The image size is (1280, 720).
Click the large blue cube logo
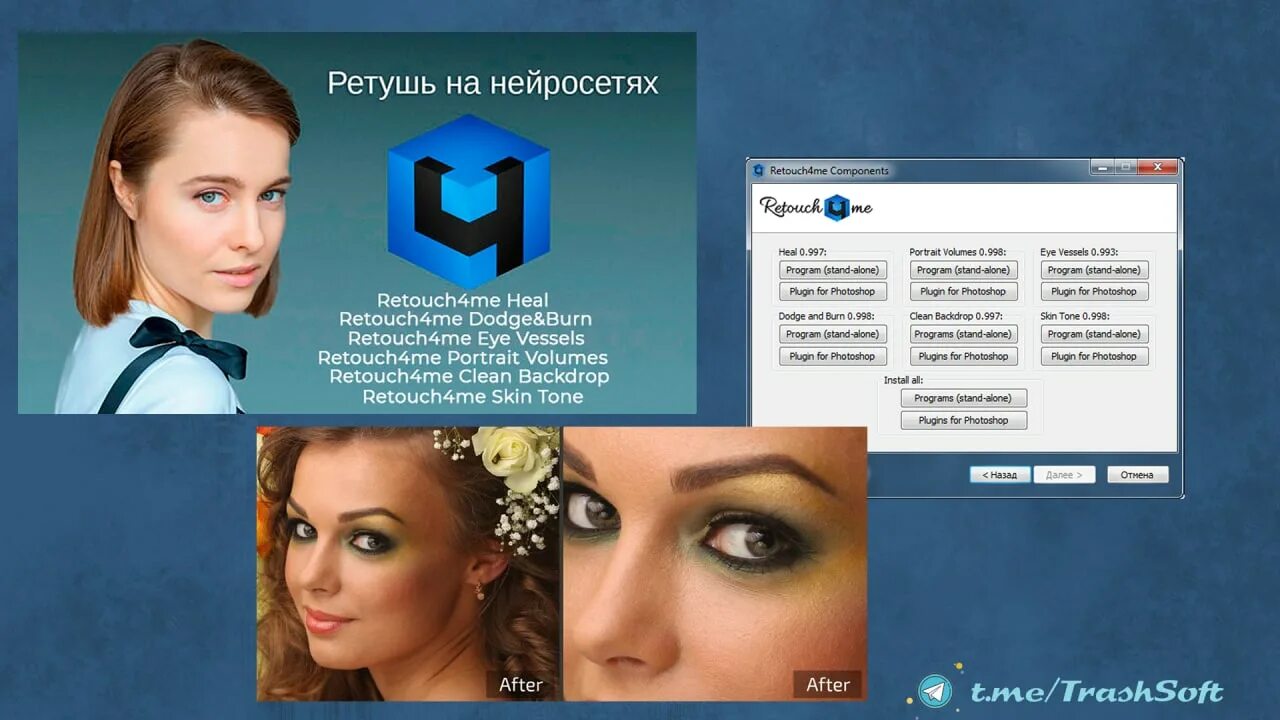468,201
